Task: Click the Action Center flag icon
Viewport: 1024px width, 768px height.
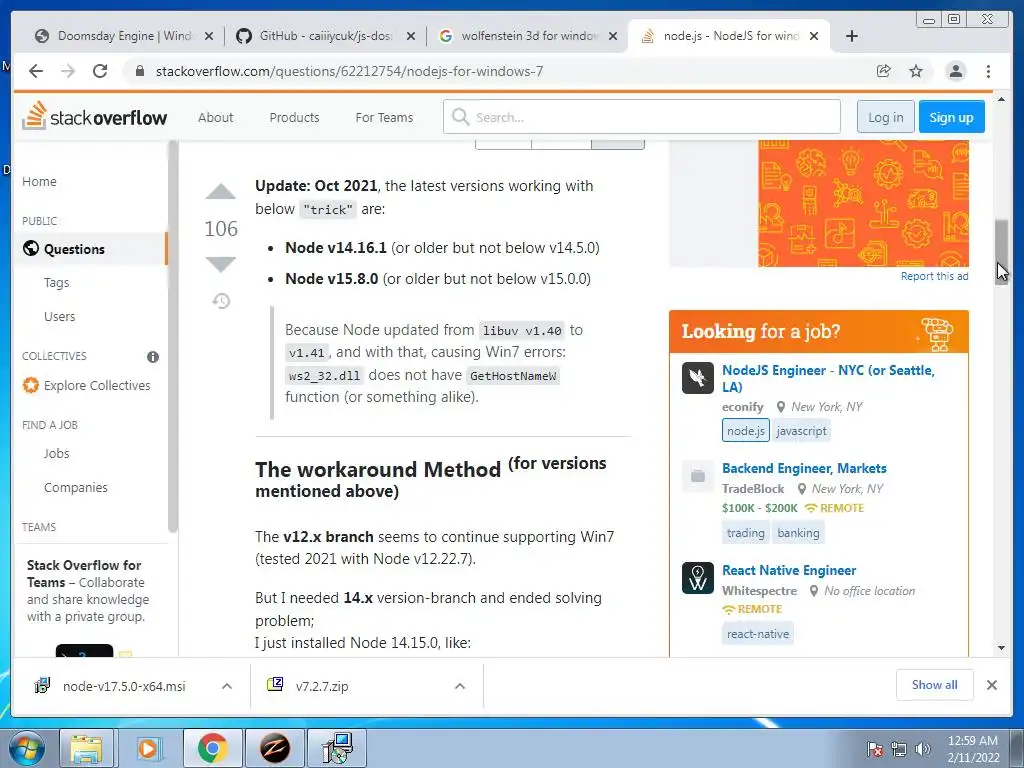Action: coord(874,749)
